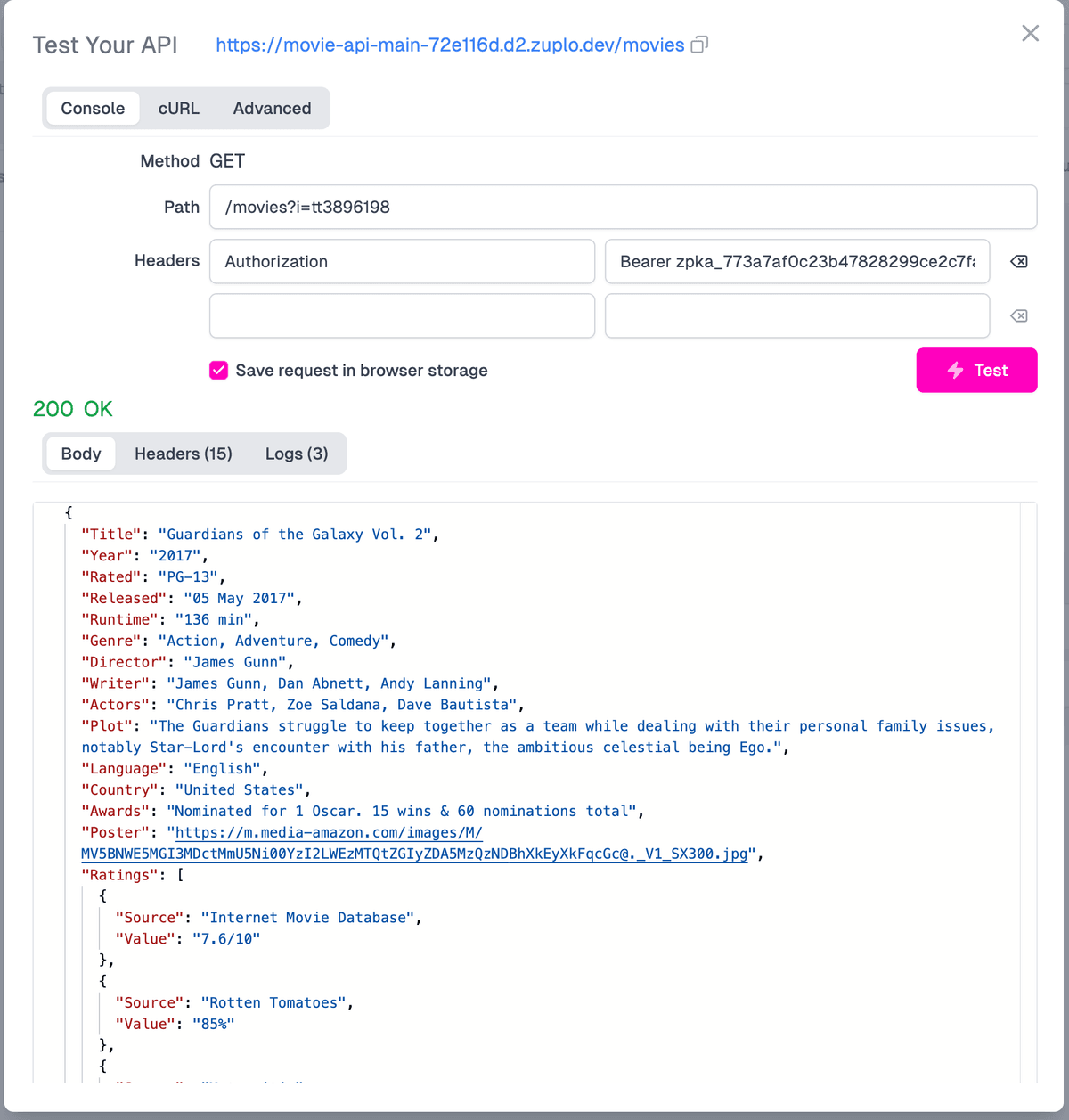The image size is (1069, 1120).
Task: View response Headers (15) tab
Action: tap(183, 454)
